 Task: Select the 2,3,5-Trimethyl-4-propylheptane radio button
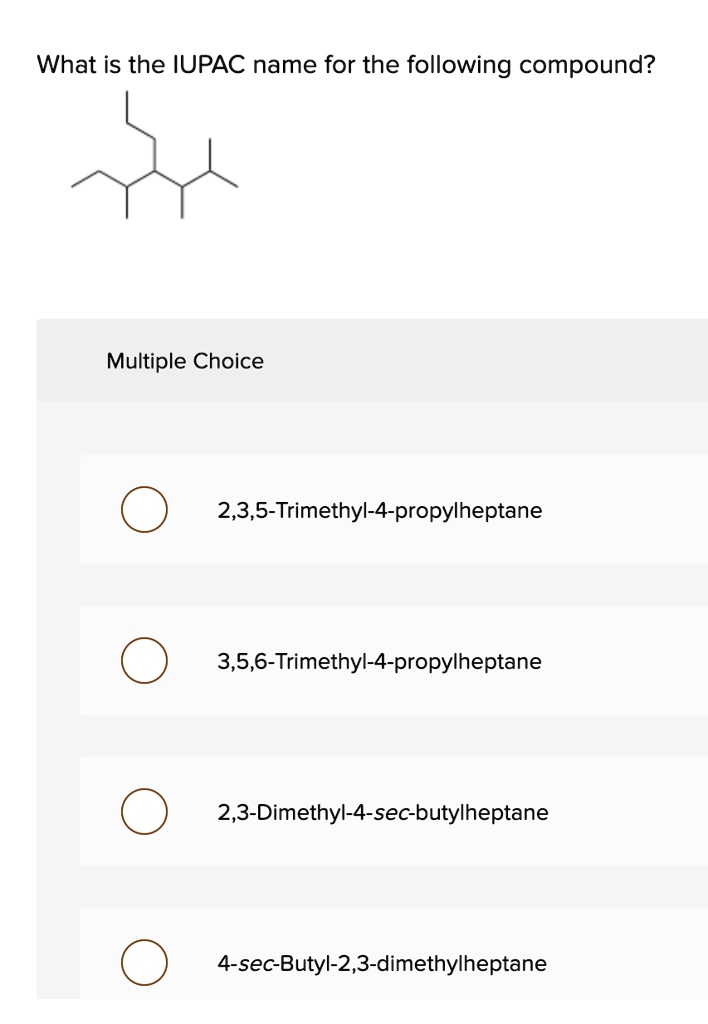[144, 510]
